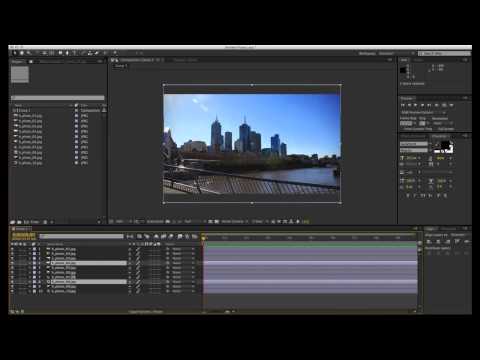
Task: Select the Puppet Pin tool
Action: 115,53
